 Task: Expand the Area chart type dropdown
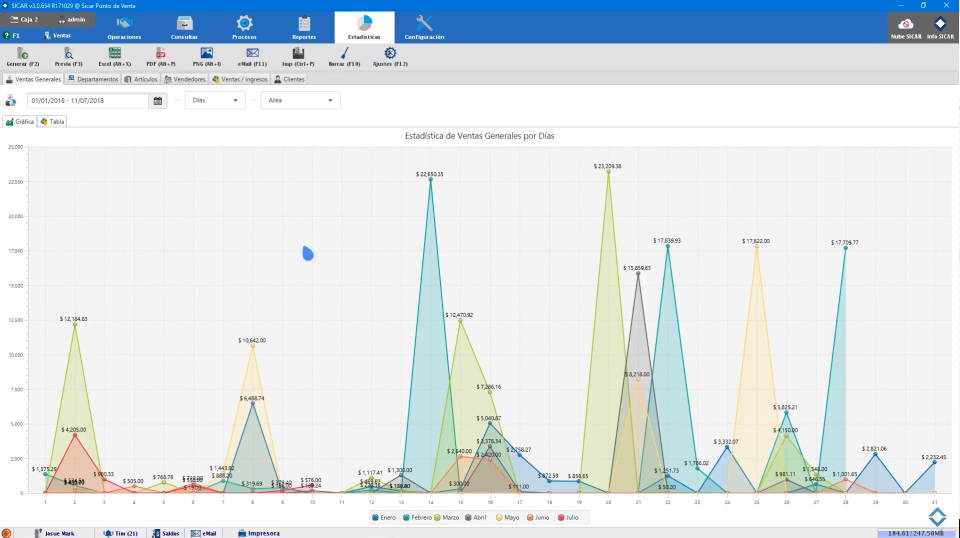pos(300,100)
